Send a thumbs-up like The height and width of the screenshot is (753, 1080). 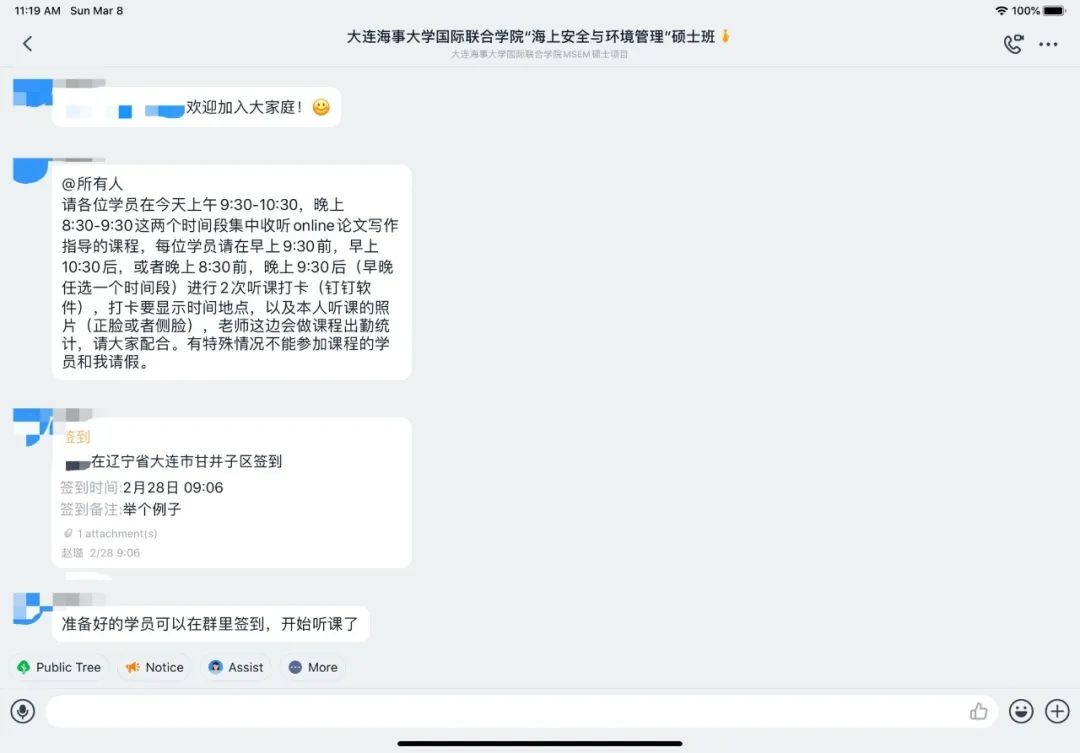coord(978,711)
